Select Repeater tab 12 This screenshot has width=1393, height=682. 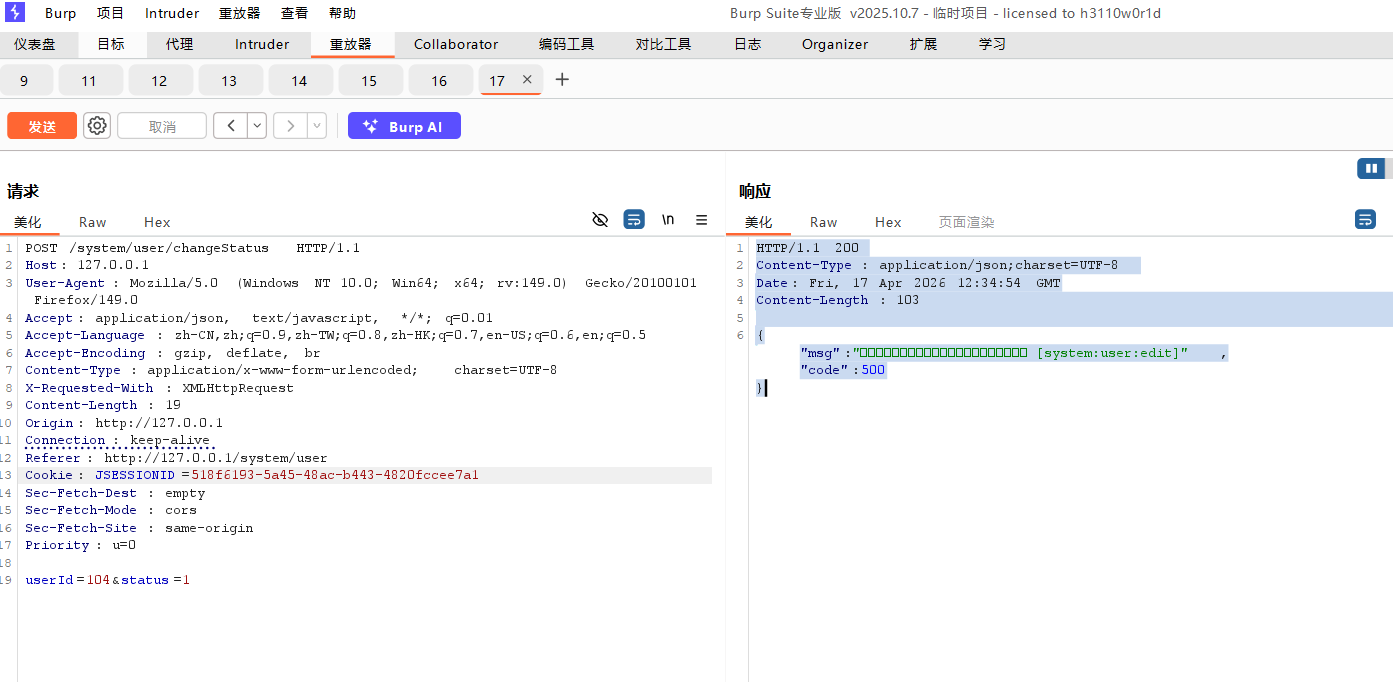159,80
